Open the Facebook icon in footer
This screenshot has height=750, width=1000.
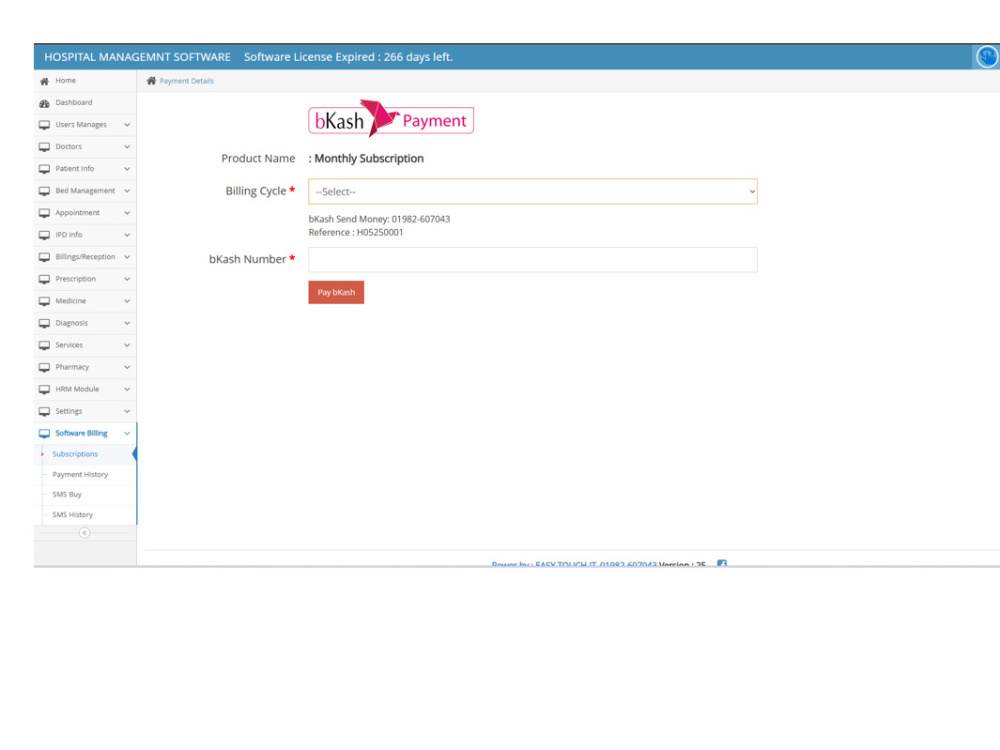[x=721, y=564]
